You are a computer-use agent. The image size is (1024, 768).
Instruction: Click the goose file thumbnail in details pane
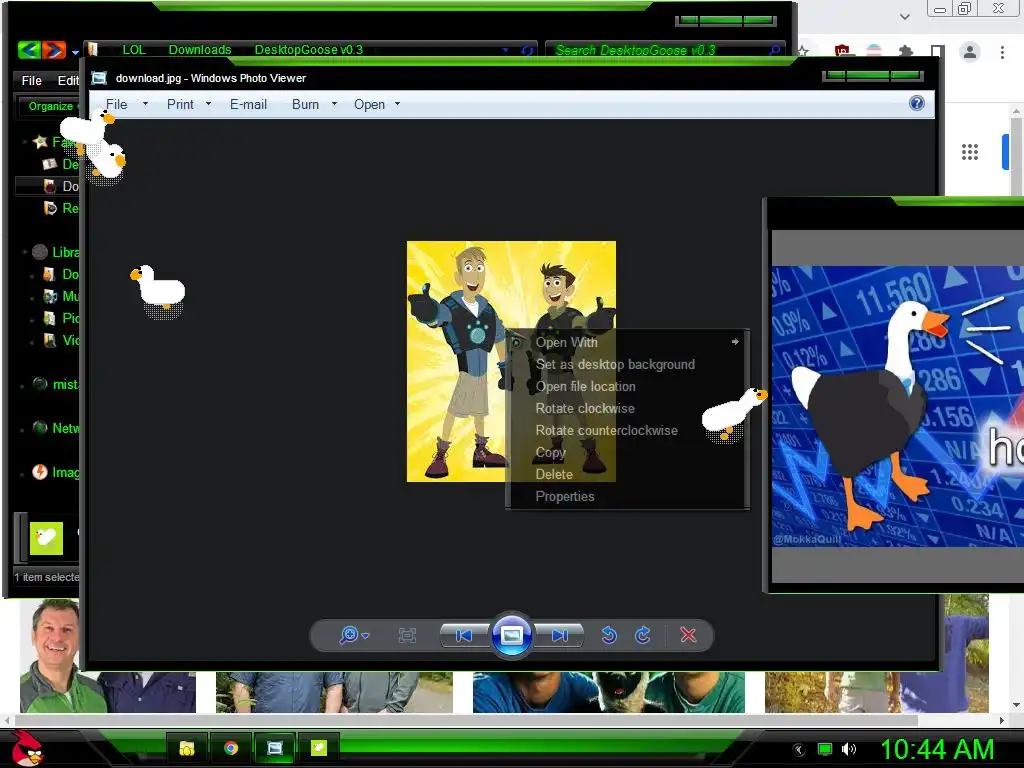coord(46,538)
